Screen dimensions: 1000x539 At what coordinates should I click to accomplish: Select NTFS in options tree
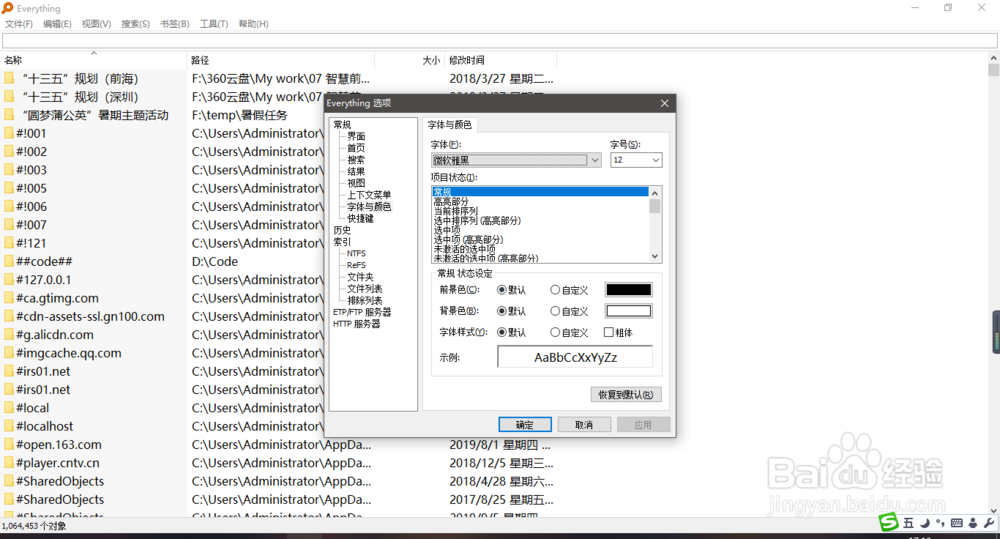click(356, 253)
